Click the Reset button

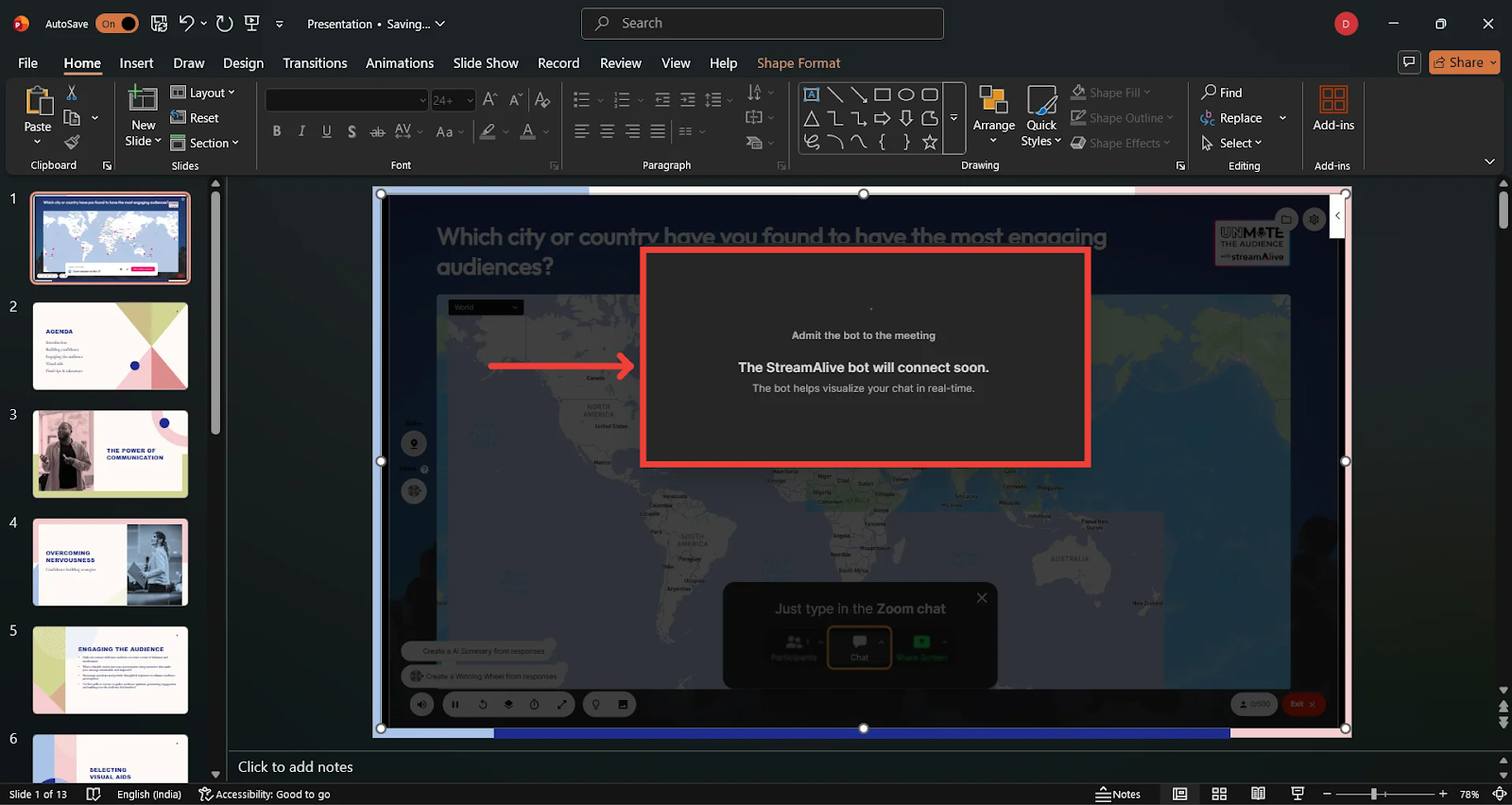(x=195, y=118)
